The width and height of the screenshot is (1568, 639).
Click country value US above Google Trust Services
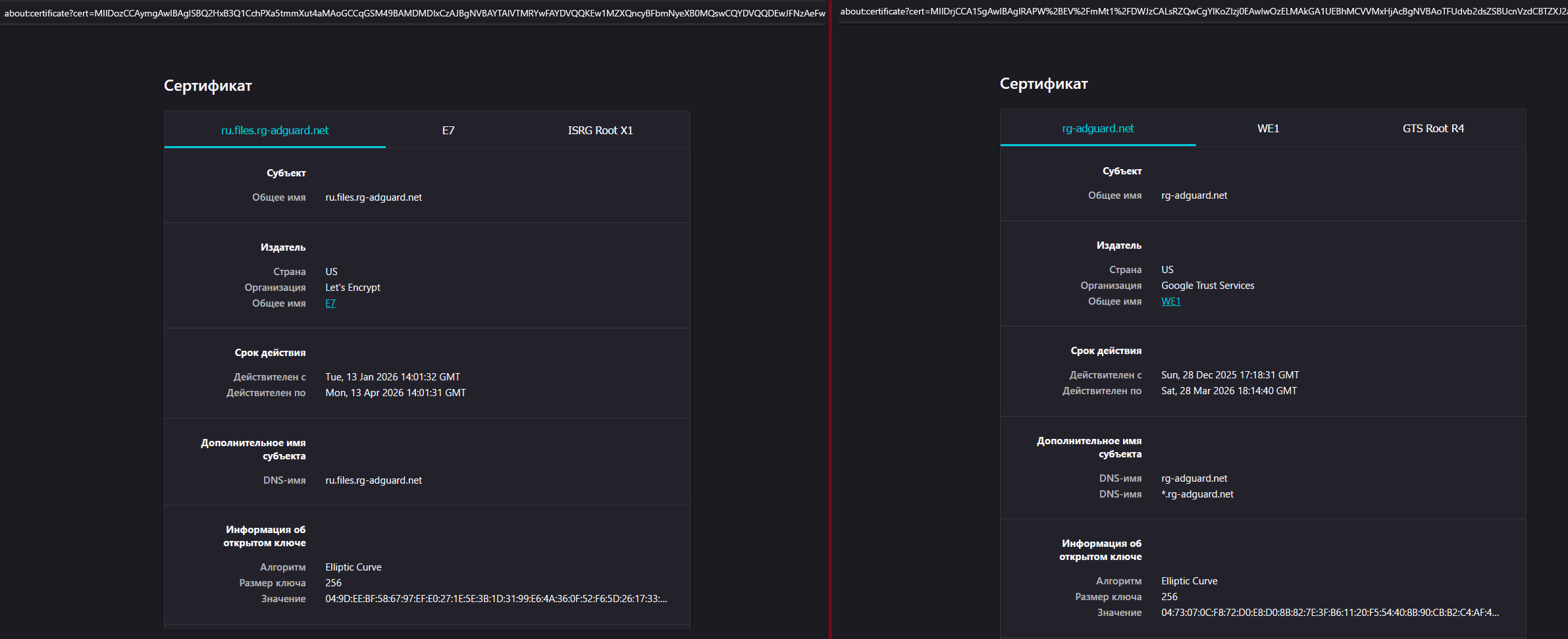point(1167,270)
